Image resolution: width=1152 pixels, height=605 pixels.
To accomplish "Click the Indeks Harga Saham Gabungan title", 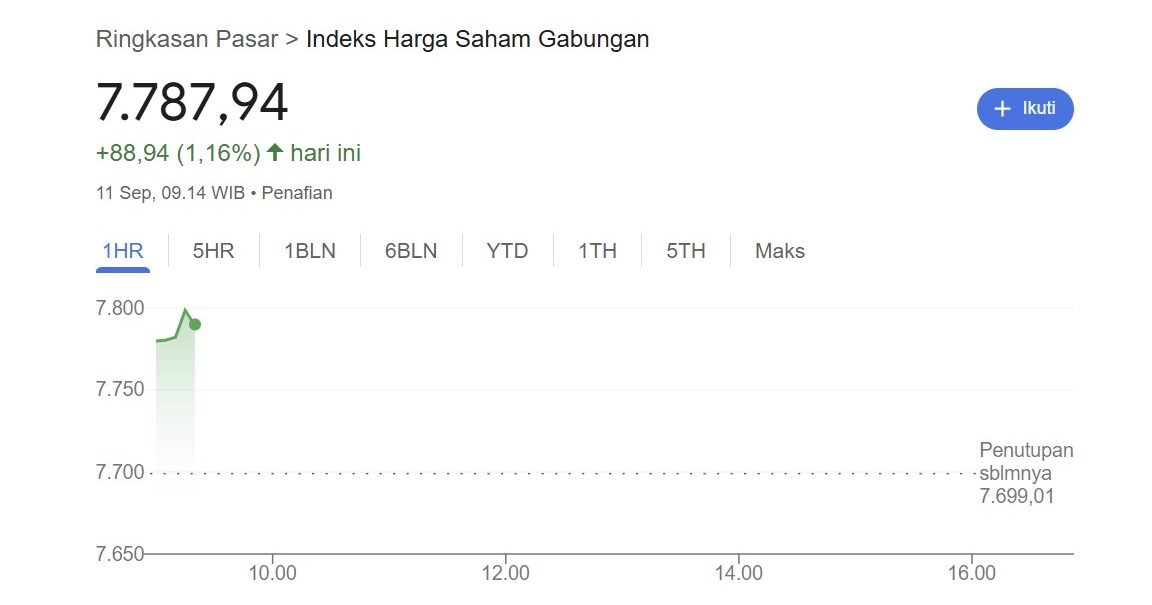I will point(477,39).
